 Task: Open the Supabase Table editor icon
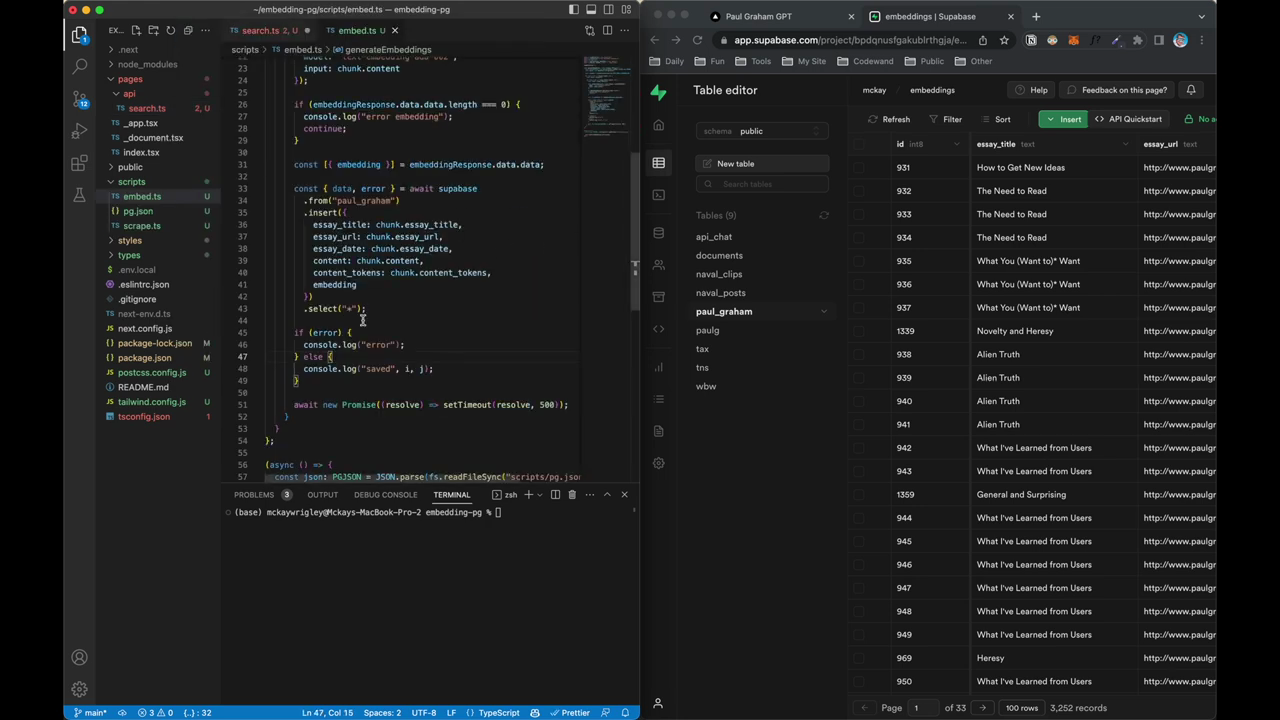click(658, 163)
